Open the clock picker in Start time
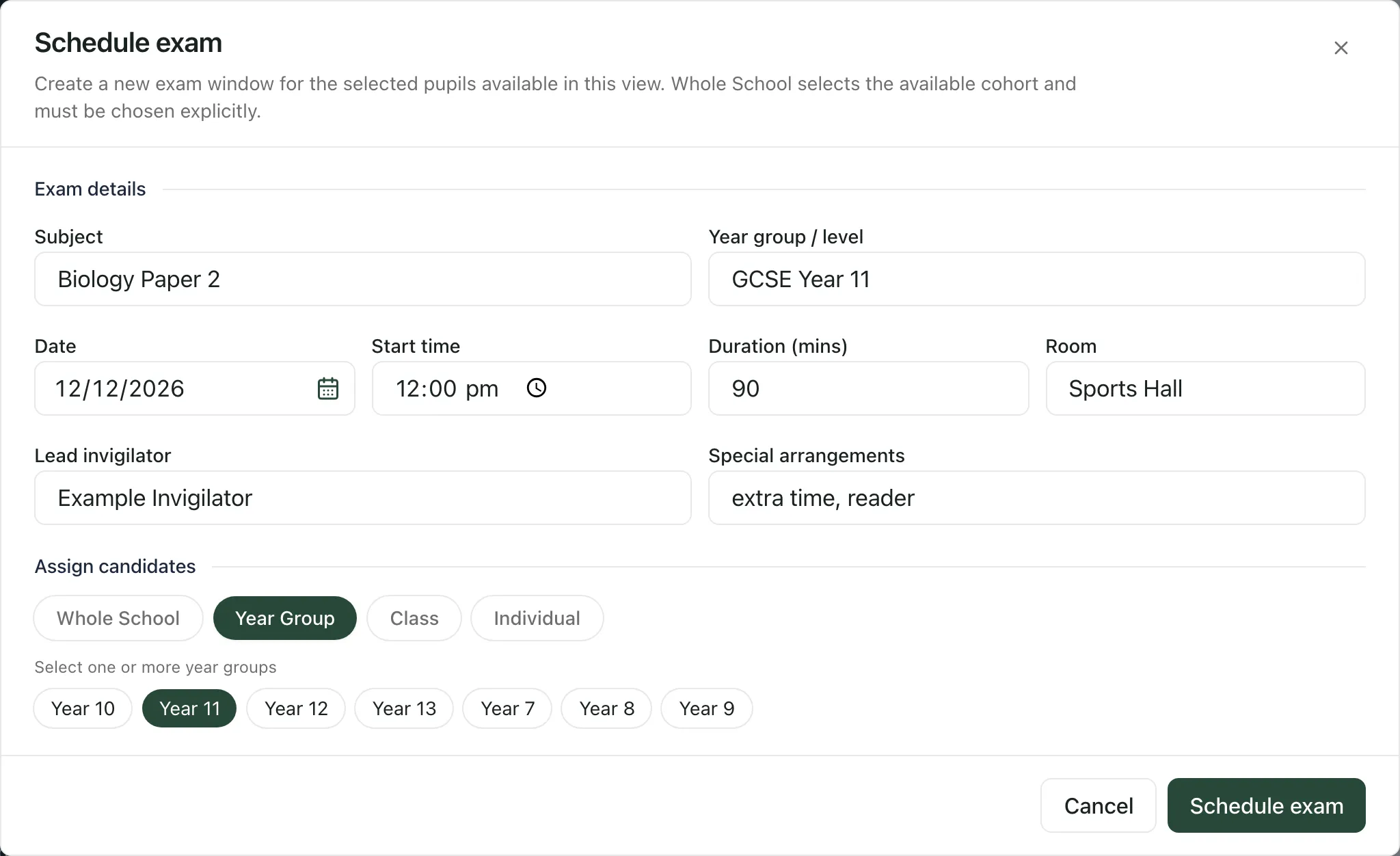 537,388
